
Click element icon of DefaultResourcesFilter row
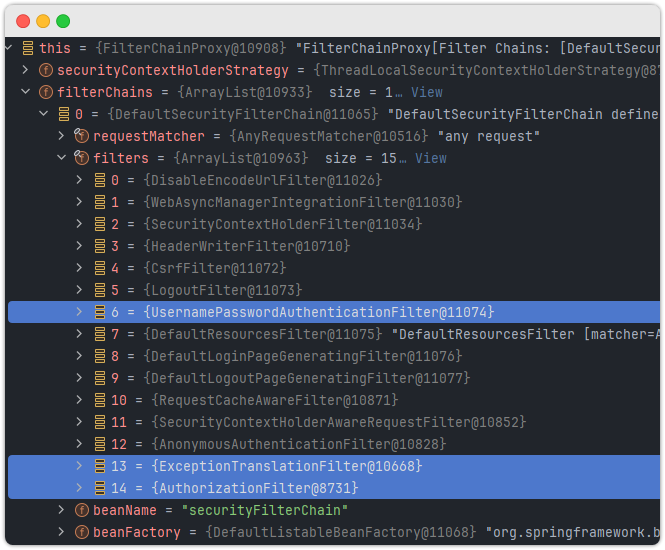pyautogui.click(x=100, y=335)
